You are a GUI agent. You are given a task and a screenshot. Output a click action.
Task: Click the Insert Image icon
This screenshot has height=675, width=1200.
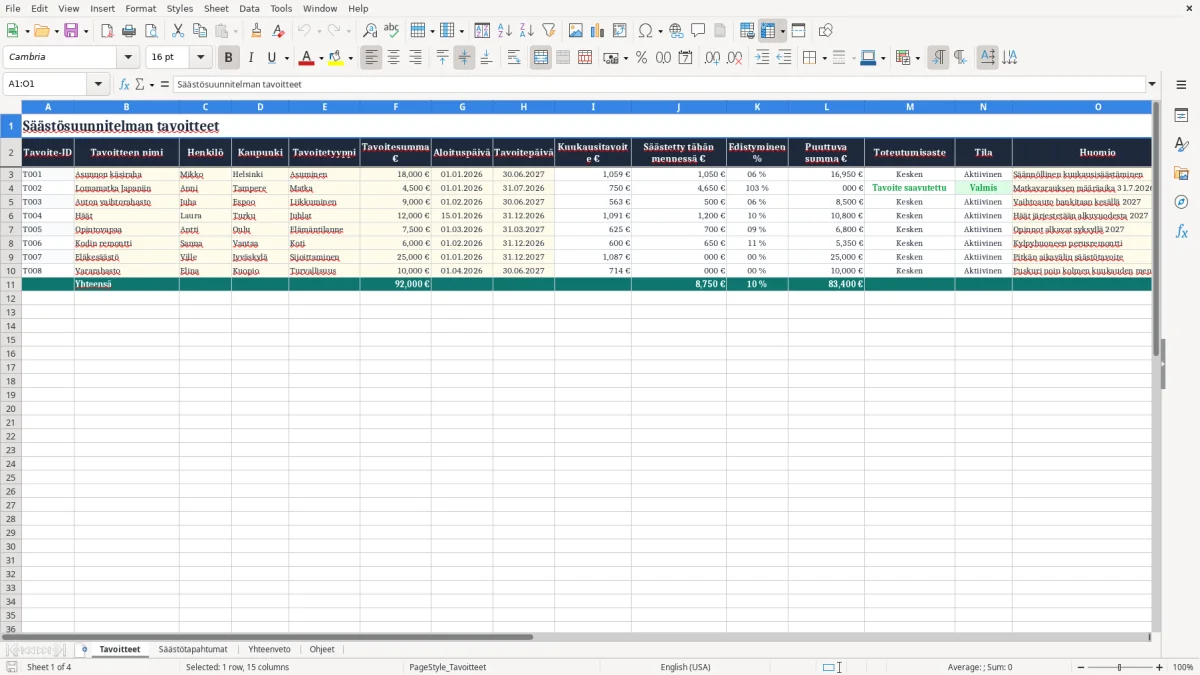tap(576, 31)
